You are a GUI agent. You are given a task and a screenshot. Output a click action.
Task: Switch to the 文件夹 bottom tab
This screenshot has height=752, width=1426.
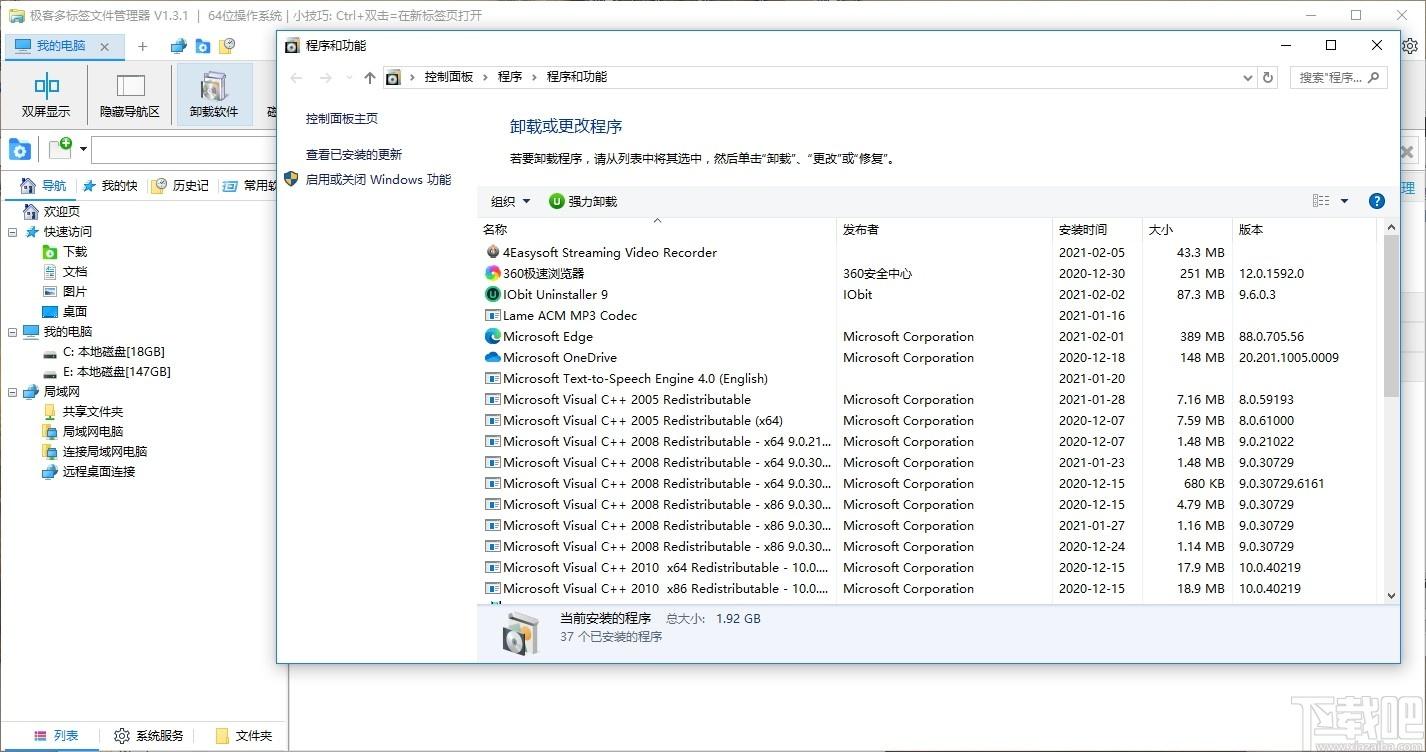244,736
